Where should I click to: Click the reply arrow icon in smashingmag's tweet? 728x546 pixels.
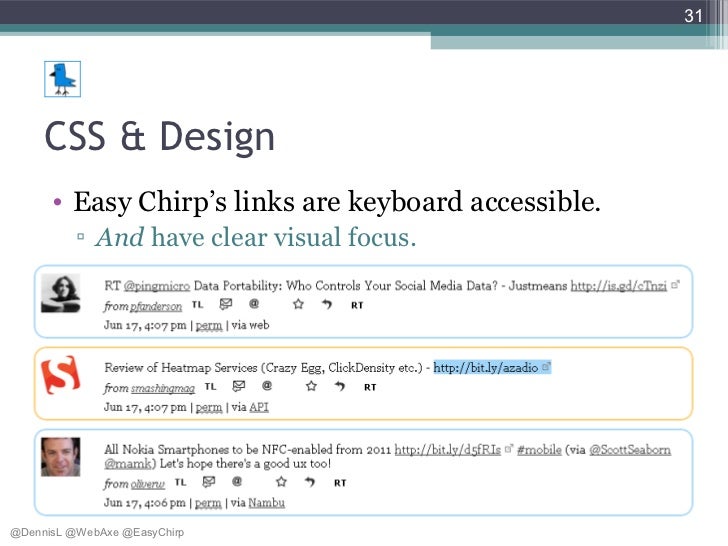(x=340, y=386)
